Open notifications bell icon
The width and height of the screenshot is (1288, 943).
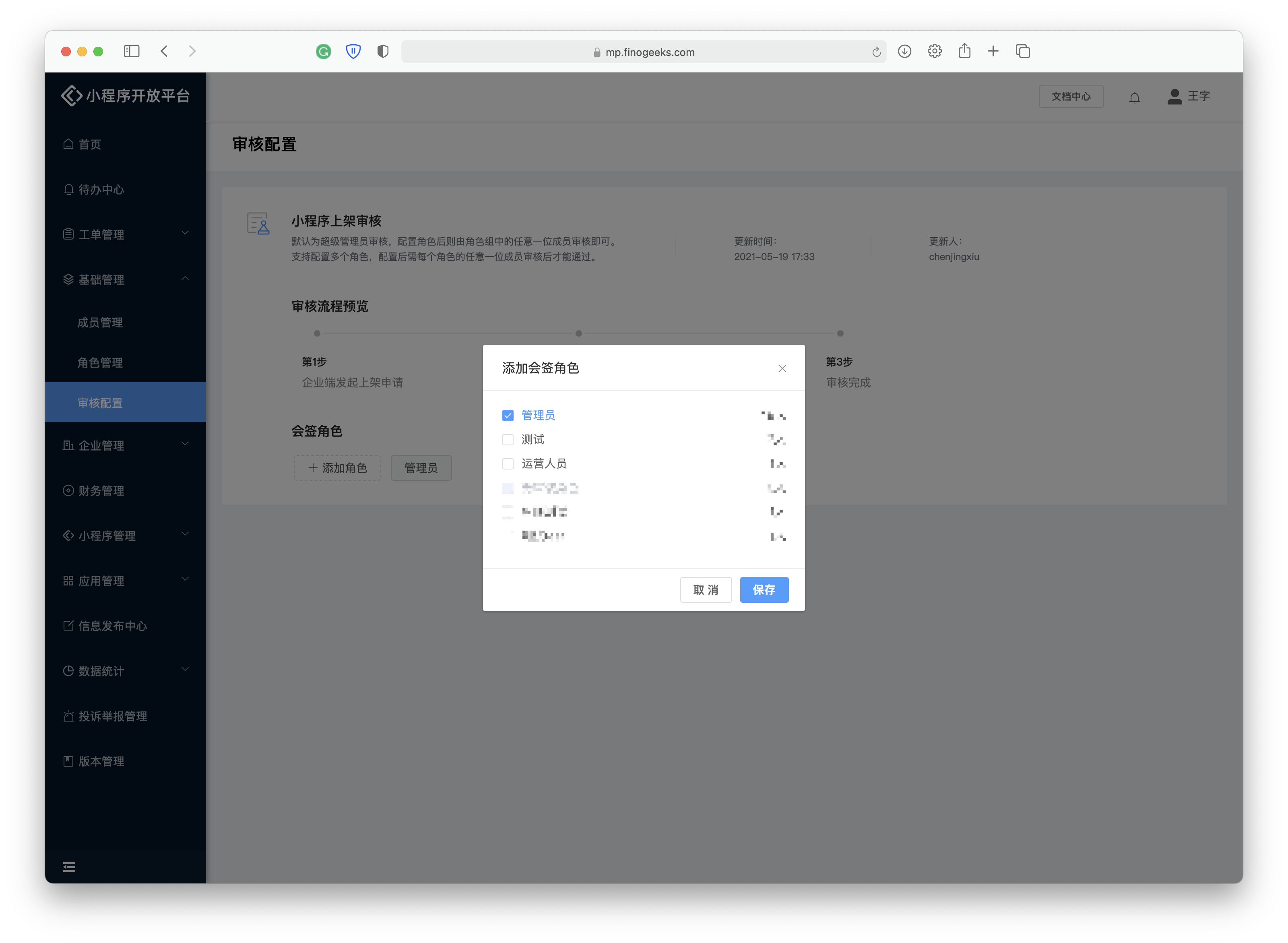coord(1134,97)
